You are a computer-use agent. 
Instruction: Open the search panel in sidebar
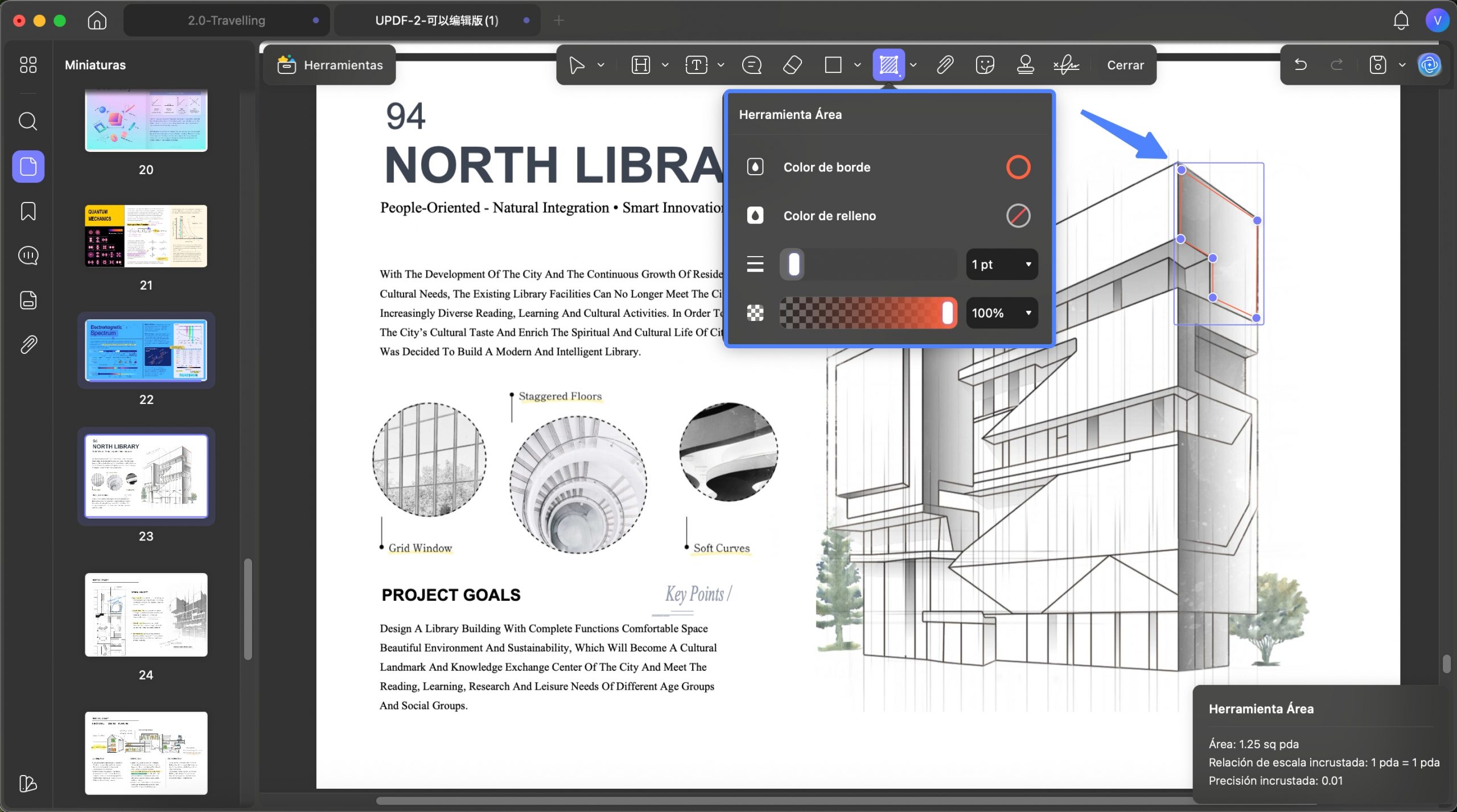[x=28, y=121]
